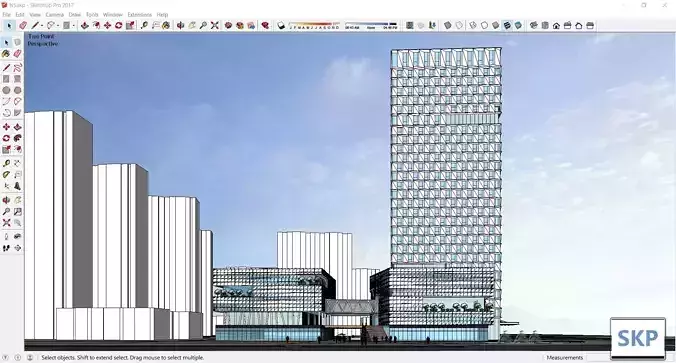Adjust the shadow date month slider
Image resolution: width=676 pixels, height=363 pixels.
[314, 25]
